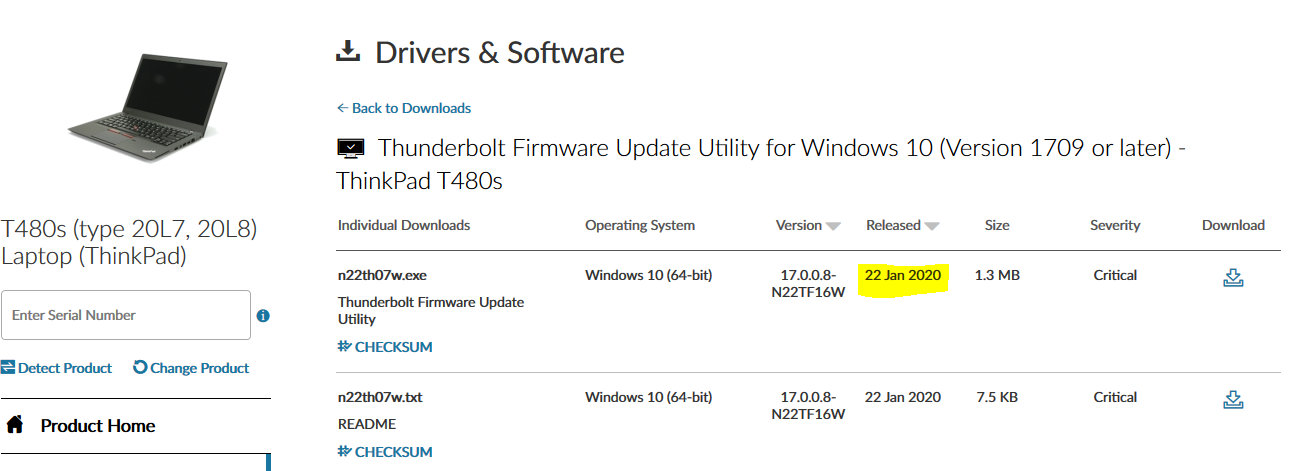The height and width of the screenshot is (471, 1293).
Task: Sort by Released column arrow
Action: coord(932,226)
